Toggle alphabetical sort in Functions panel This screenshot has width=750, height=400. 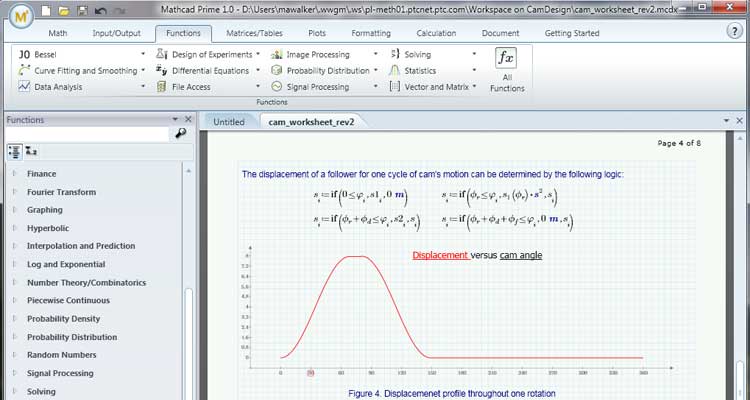click(x=31, y=152)
